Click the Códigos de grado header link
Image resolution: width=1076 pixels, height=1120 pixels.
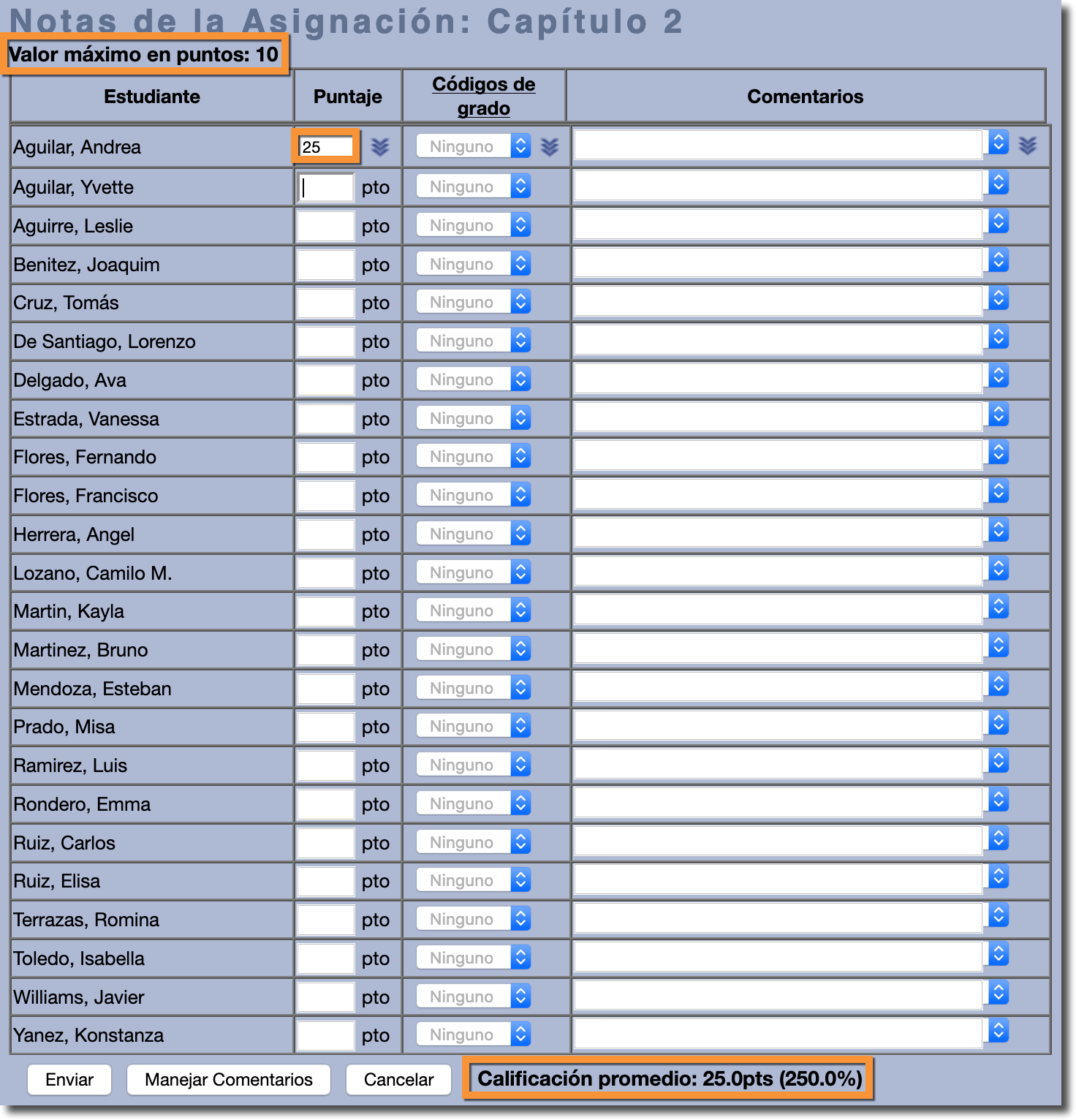click(x=483, y=96)
